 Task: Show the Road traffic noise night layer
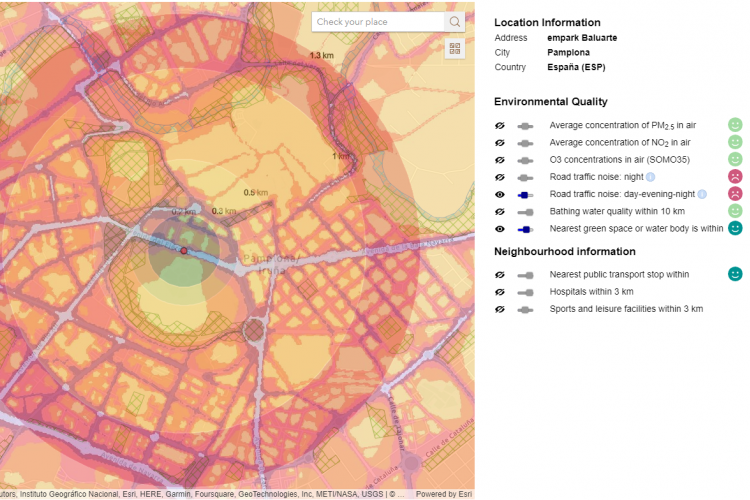pyautogui.click(x=500, y=178)
